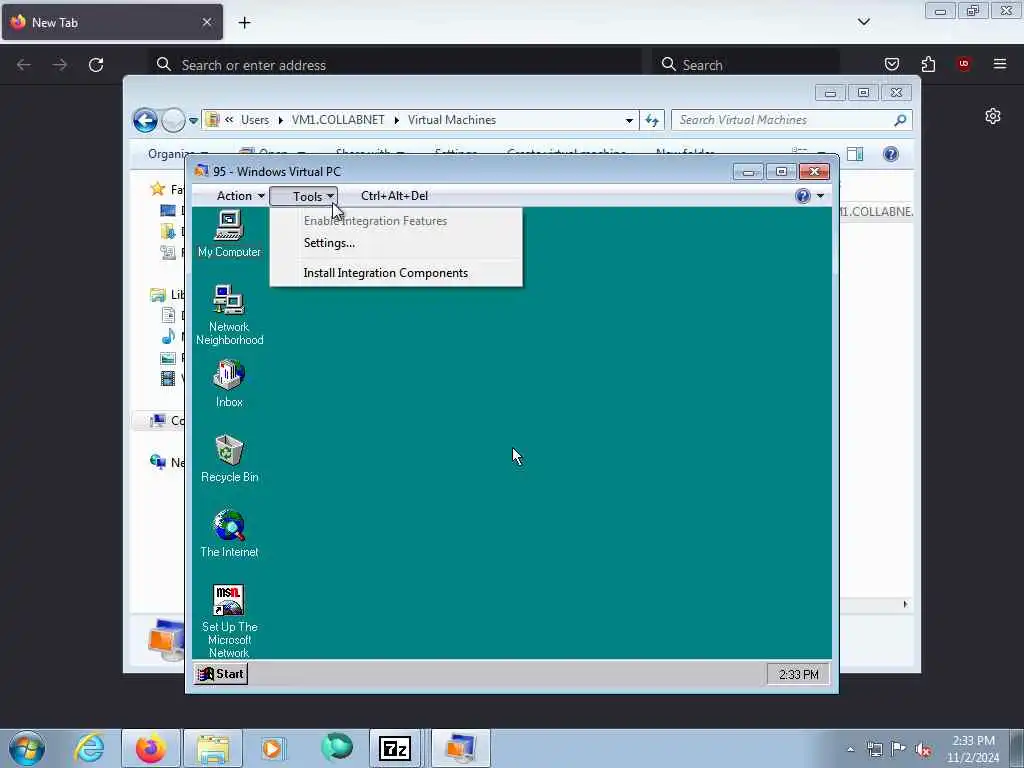Launch Internet Explorer from taskbar

pyautogui.click(x=89, y=748)
